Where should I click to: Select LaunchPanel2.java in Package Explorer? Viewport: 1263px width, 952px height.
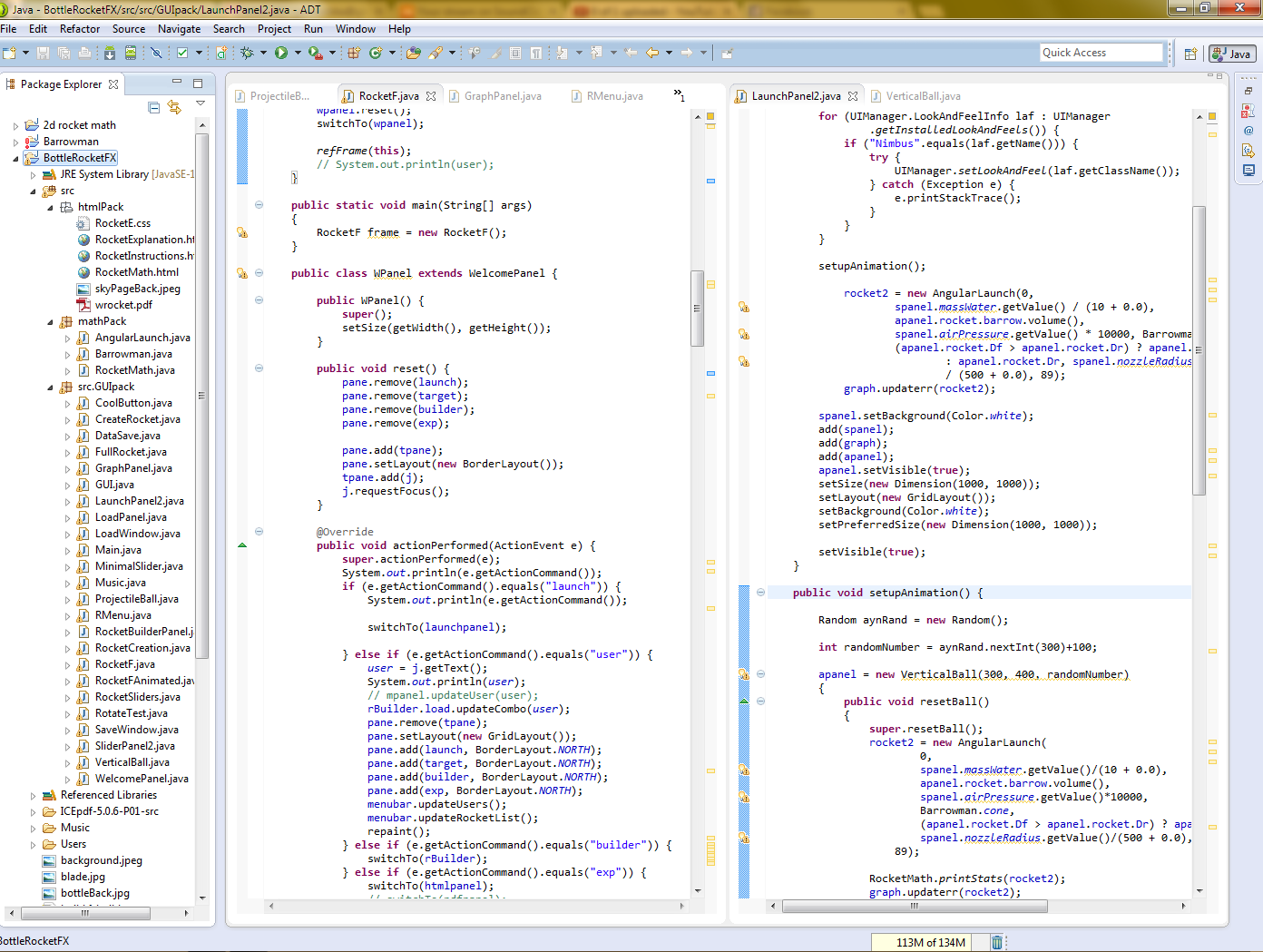pyautogui.click(x=139, y=501)
